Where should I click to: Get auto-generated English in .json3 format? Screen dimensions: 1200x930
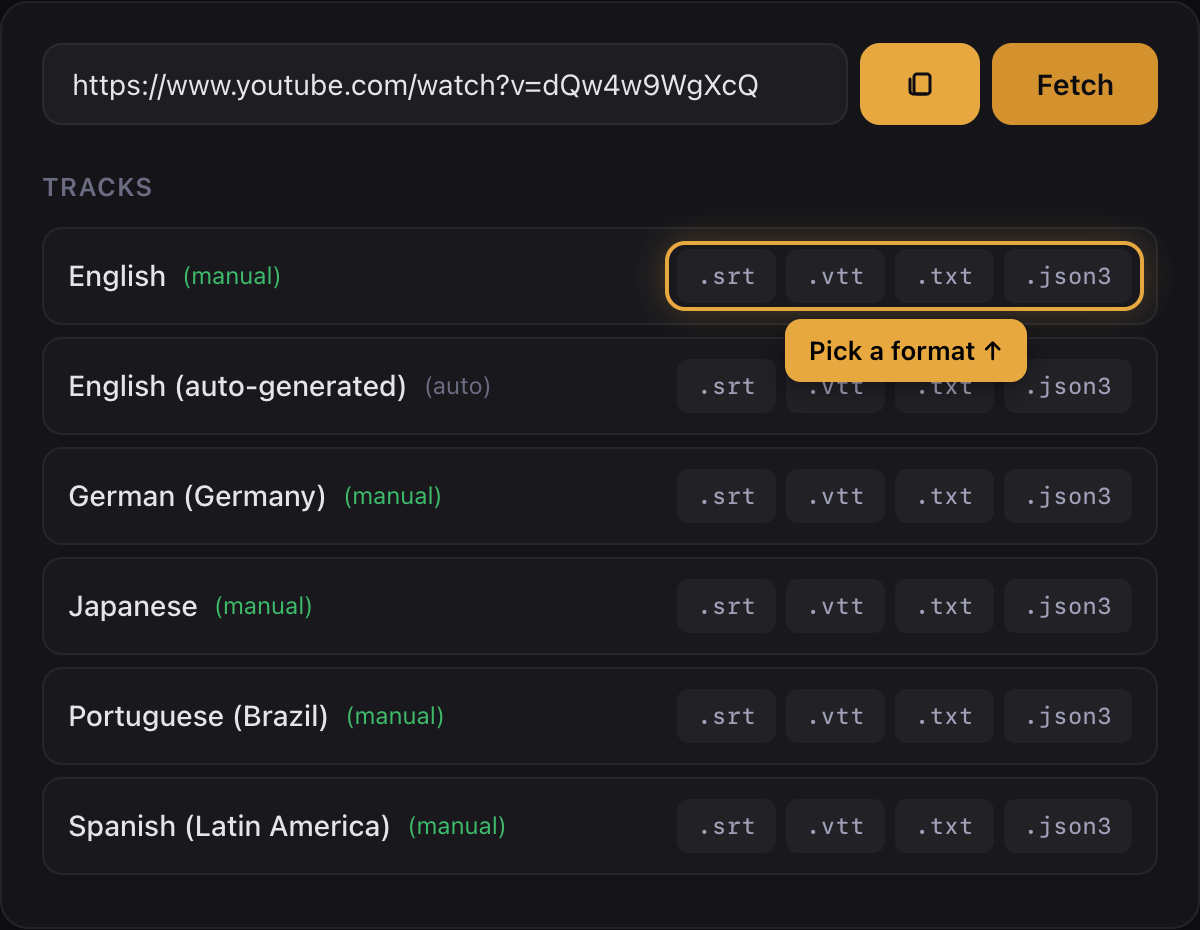click(x=1067, y=386)
